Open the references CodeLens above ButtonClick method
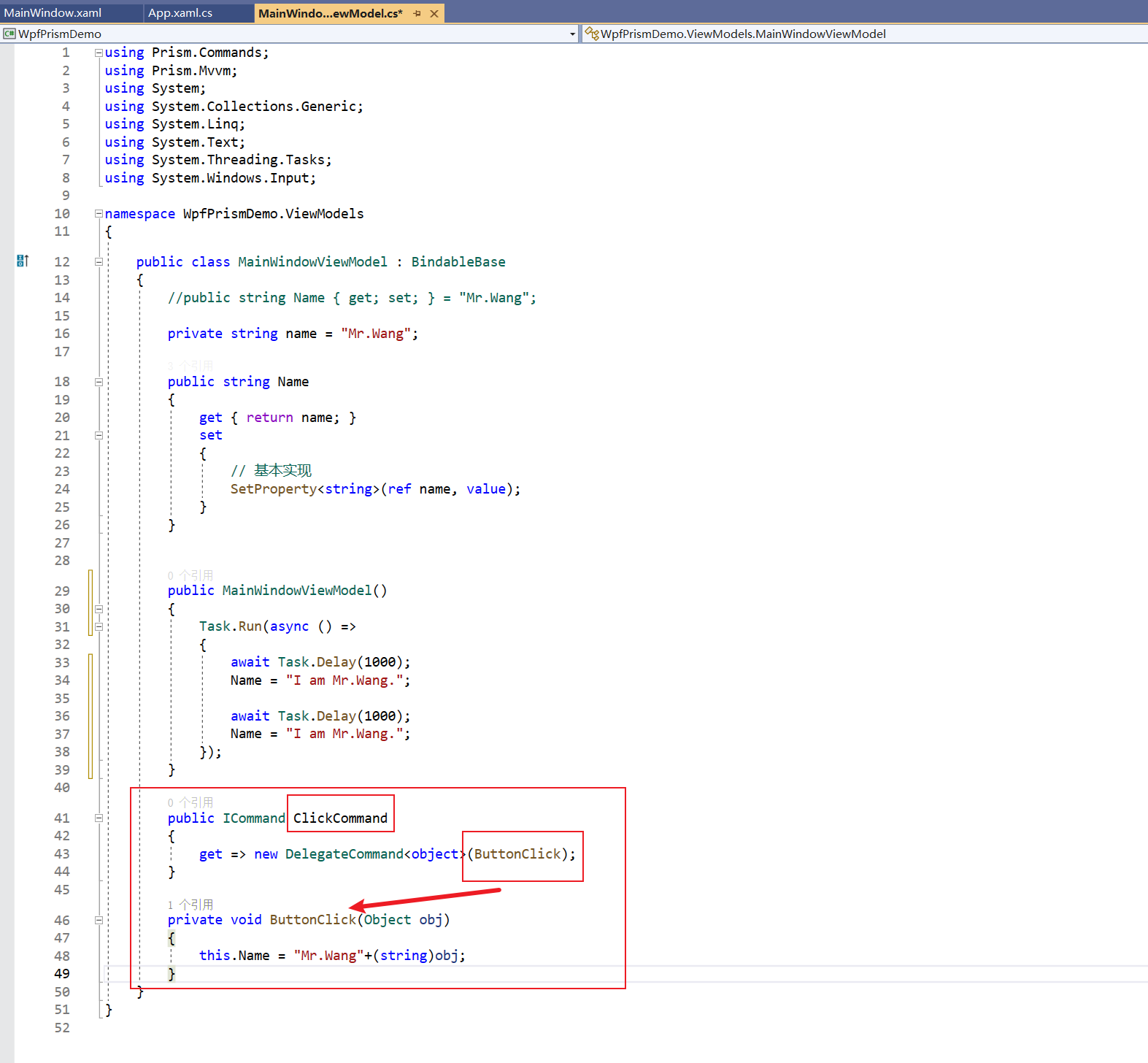 click(190, 905)
